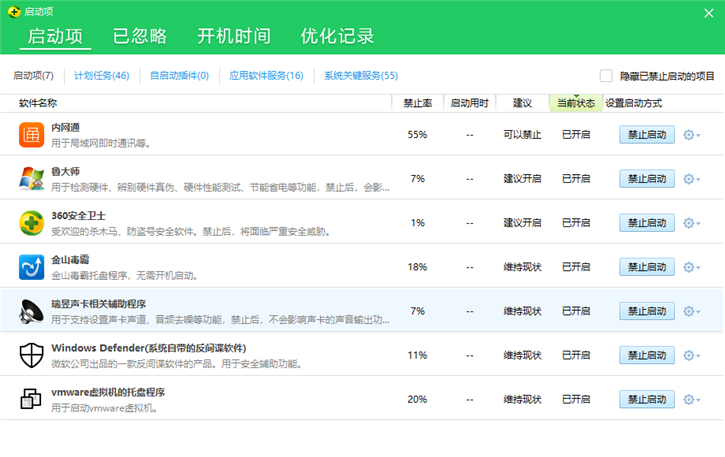Click the 鲁大师 app icon
Screen dimensions: 725x457
[32, 179]
